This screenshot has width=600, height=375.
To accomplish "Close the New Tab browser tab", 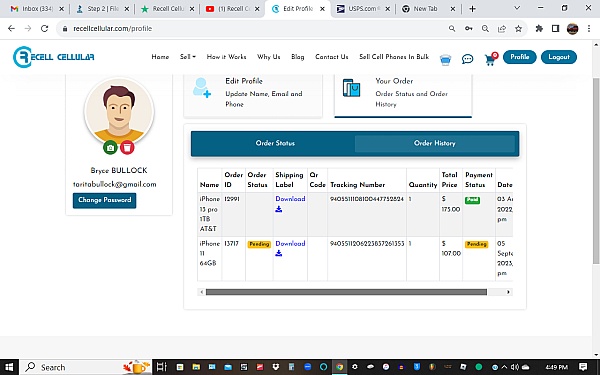I will click(x=453, y=9).
